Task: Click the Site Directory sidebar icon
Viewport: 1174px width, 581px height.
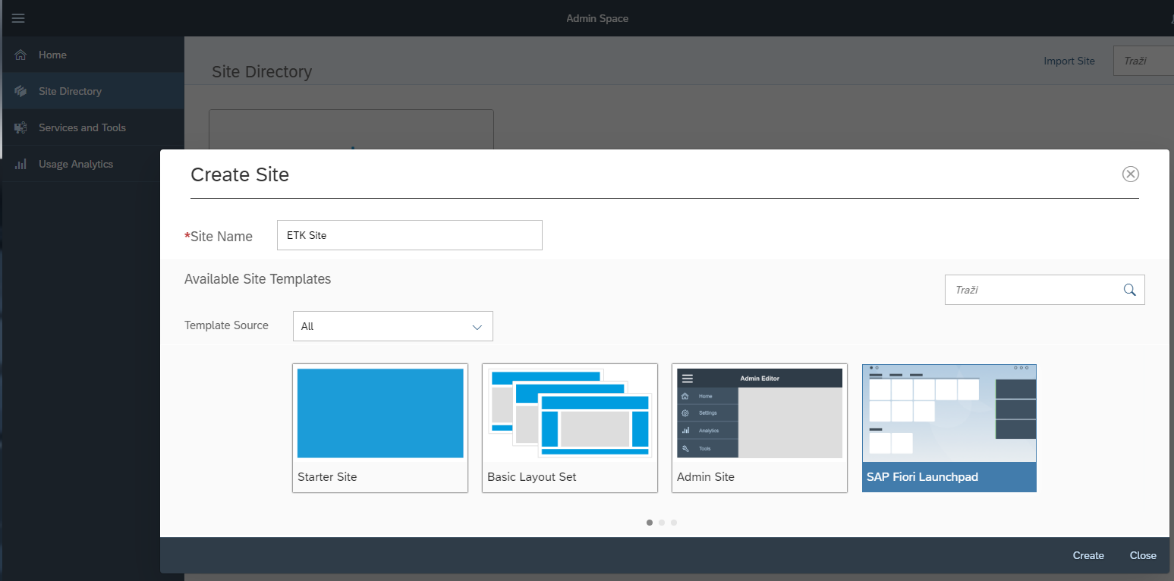Action: pos(20,91)
